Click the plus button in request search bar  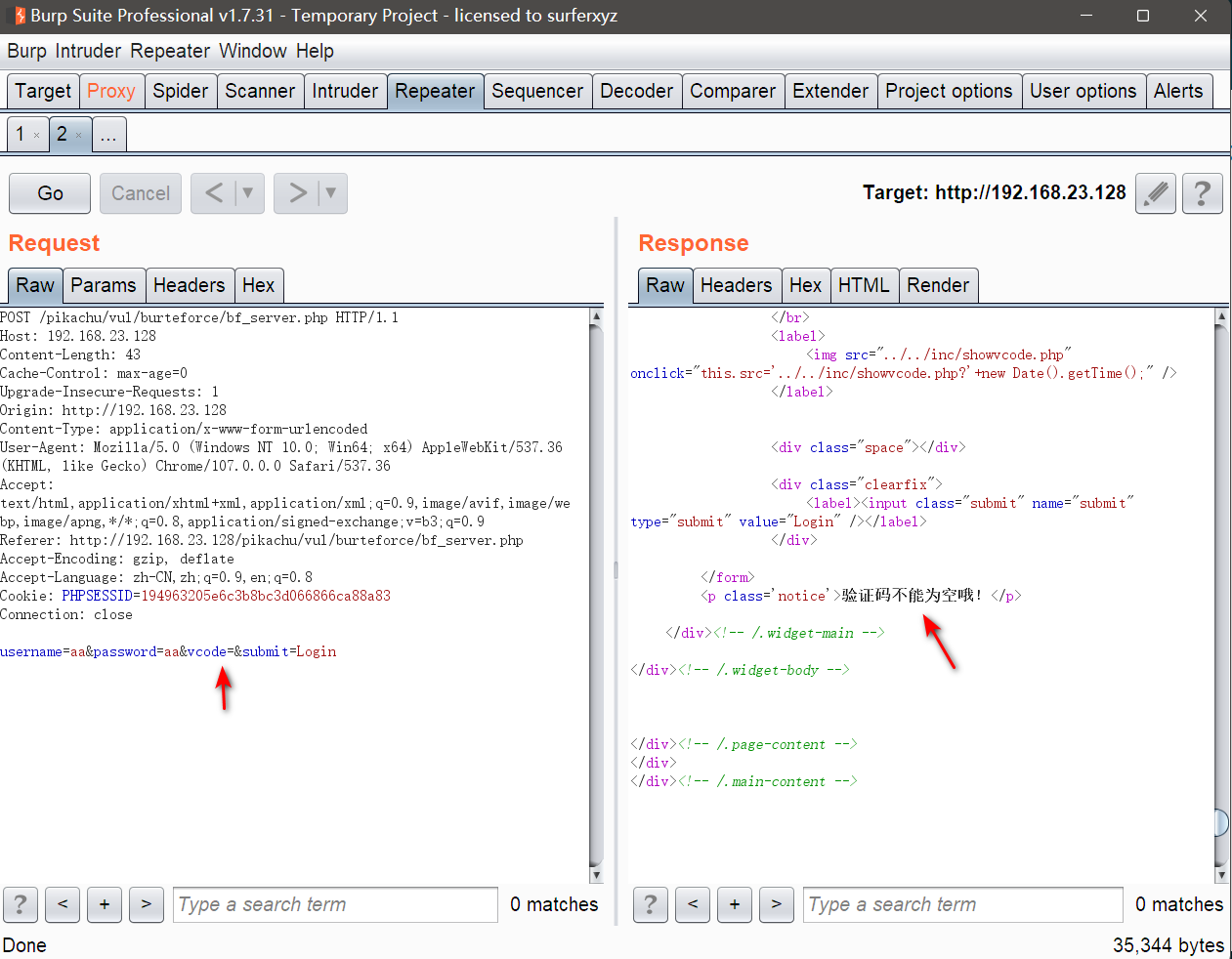pyautogui.click(x=105, y=904)
